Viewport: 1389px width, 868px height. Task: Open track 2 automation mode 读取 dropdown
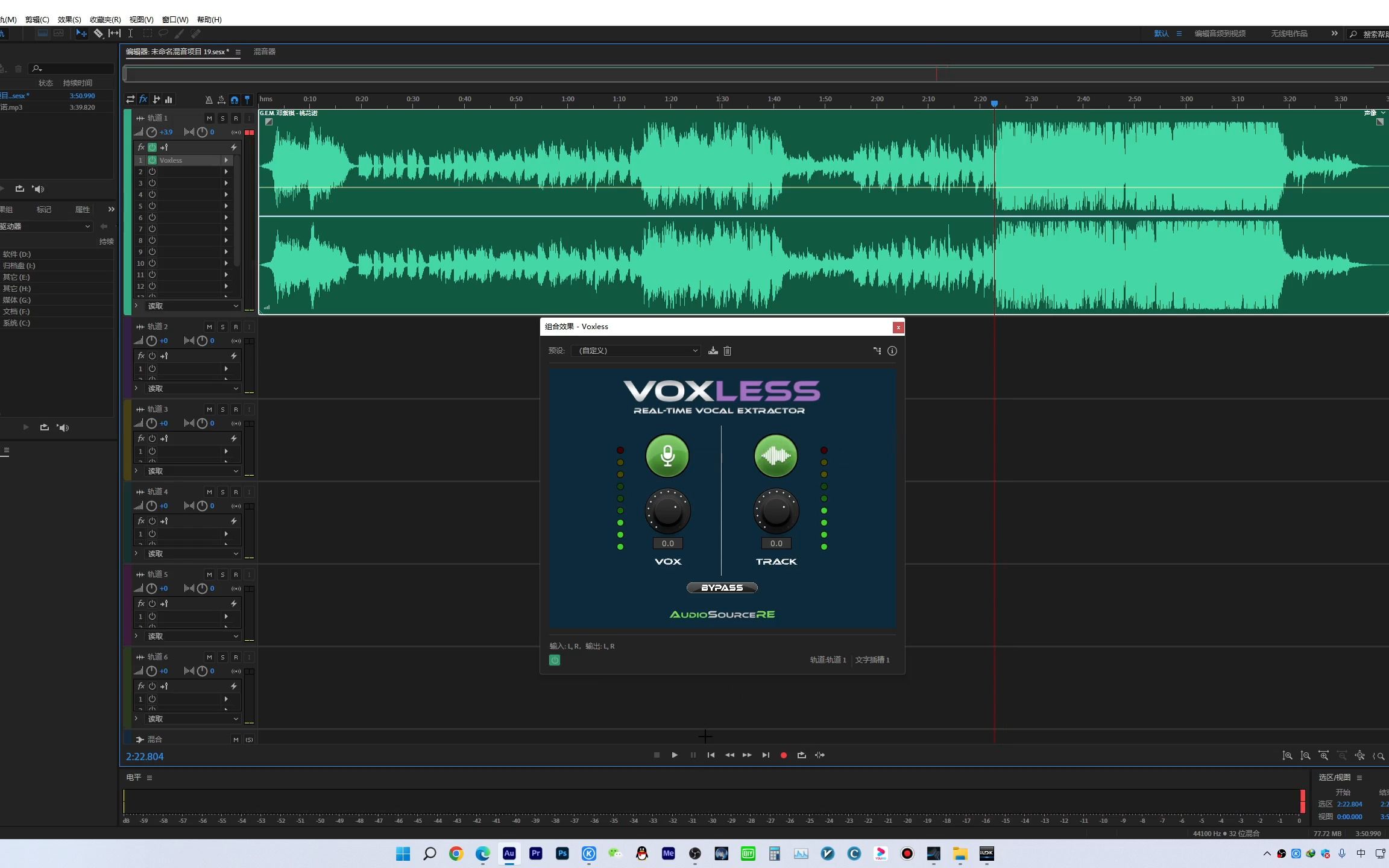(192, 389)
